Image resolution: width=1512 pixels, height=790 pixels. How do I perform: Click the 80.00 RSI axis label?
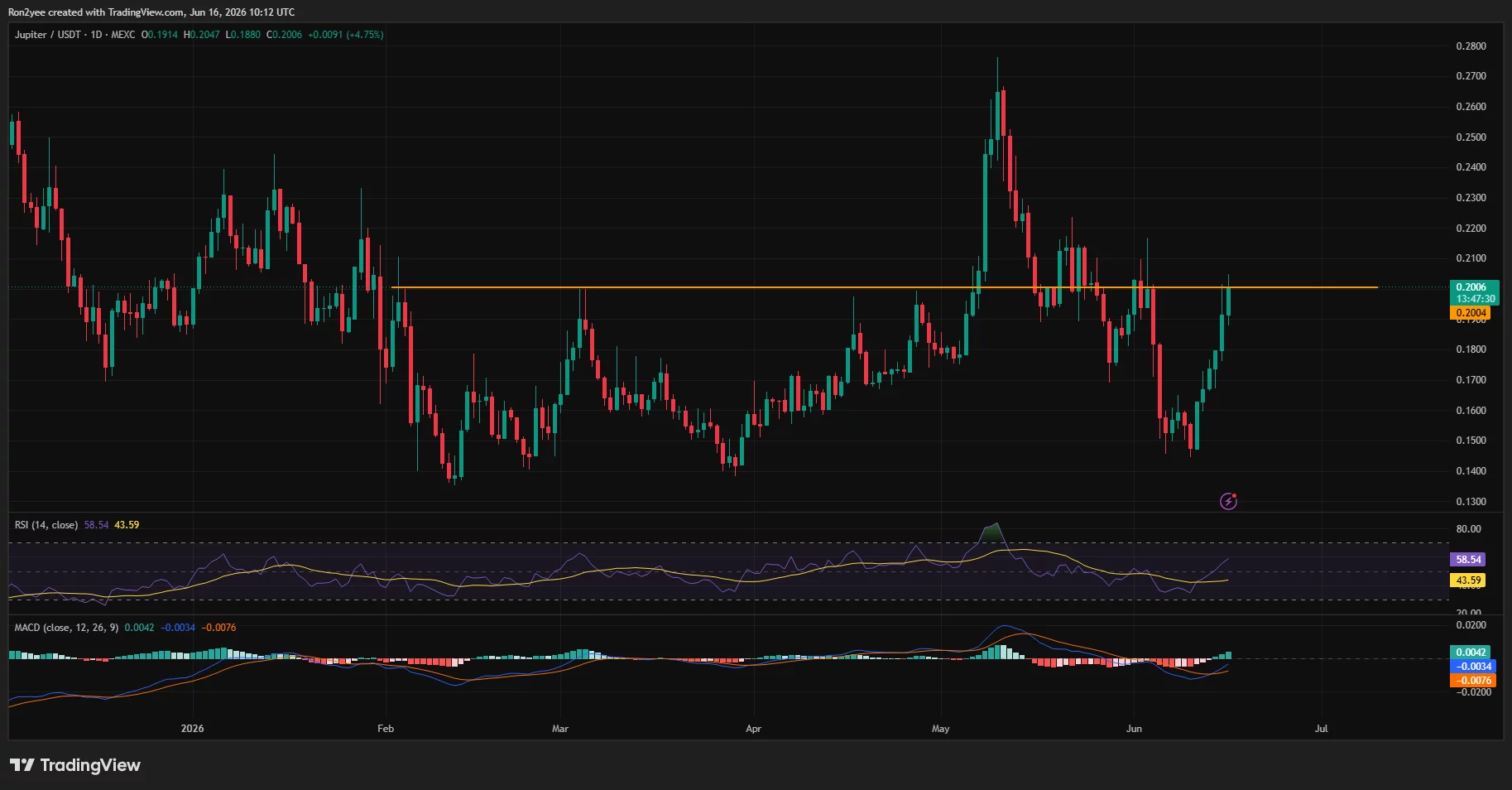1468,529
